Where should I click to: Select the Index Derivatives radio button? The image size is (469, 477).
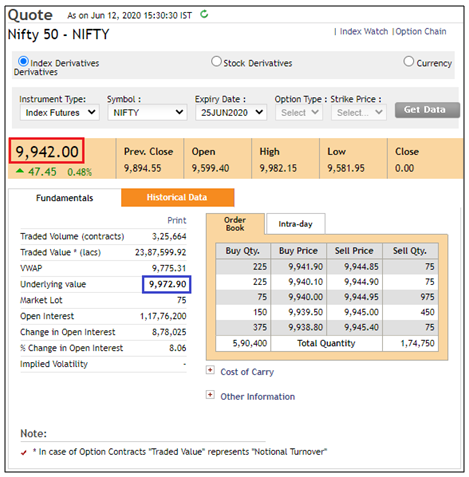click(23, 61)
